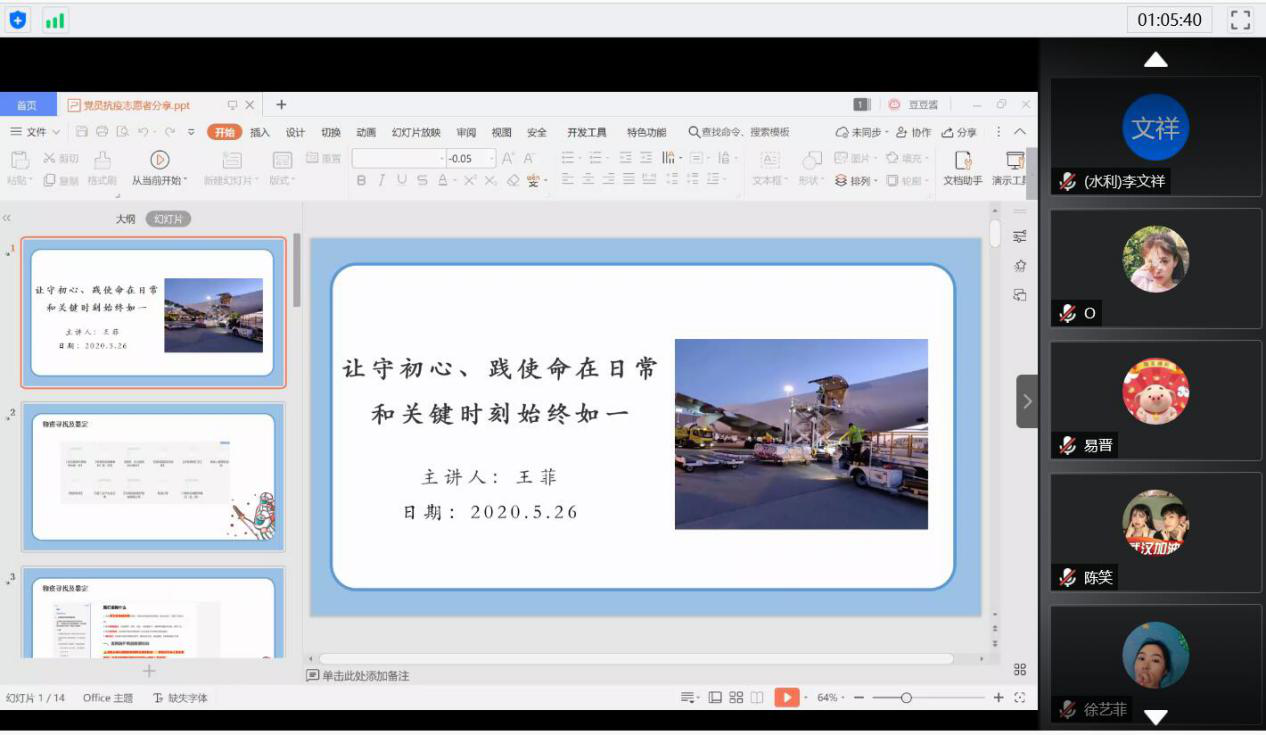
Task: Click 单击此处添加备注 to add notes
Action: pyautogui.click(x=365, y=676)
